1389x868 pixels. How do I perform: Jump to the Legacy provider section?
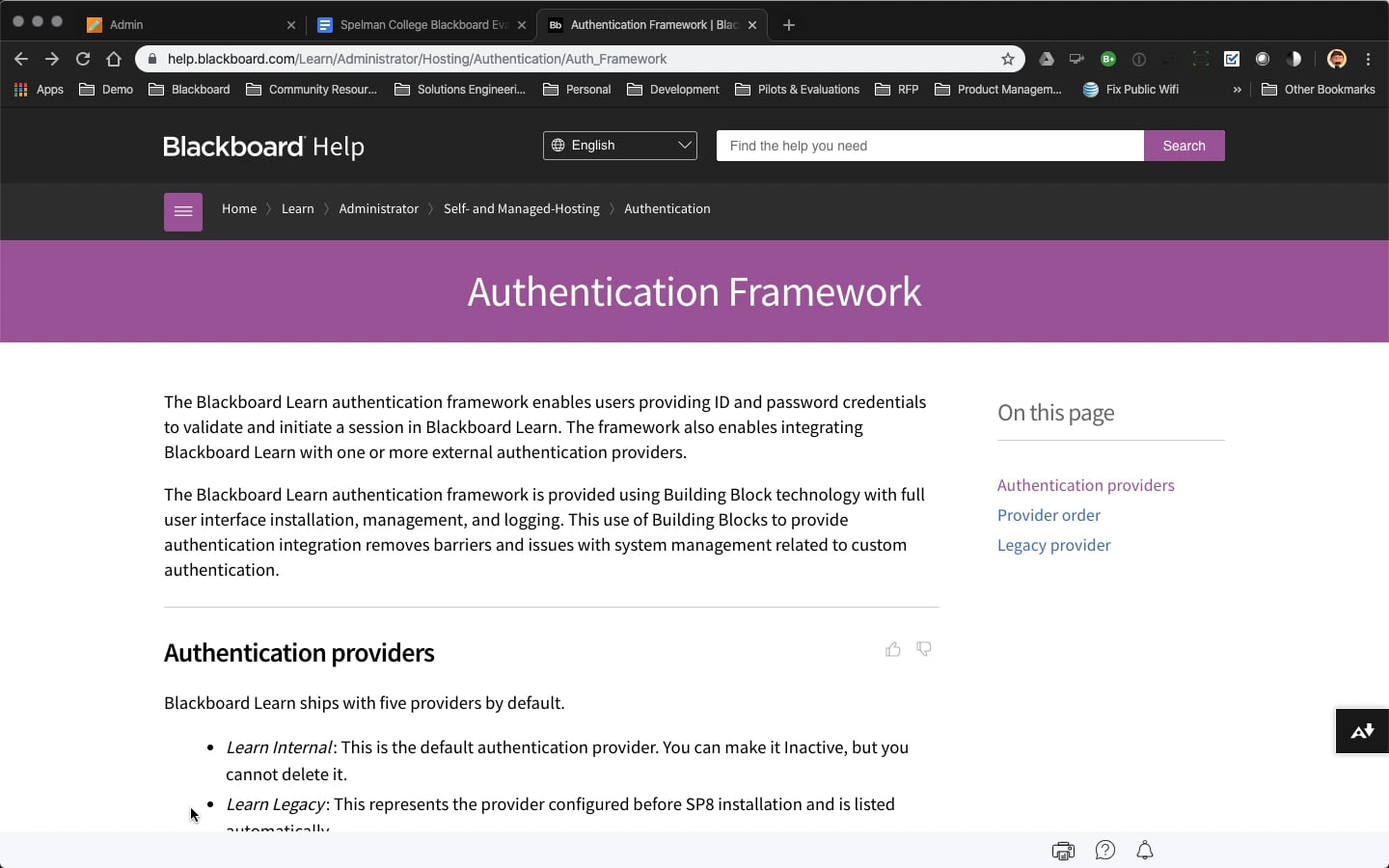tap(1054, 545)
